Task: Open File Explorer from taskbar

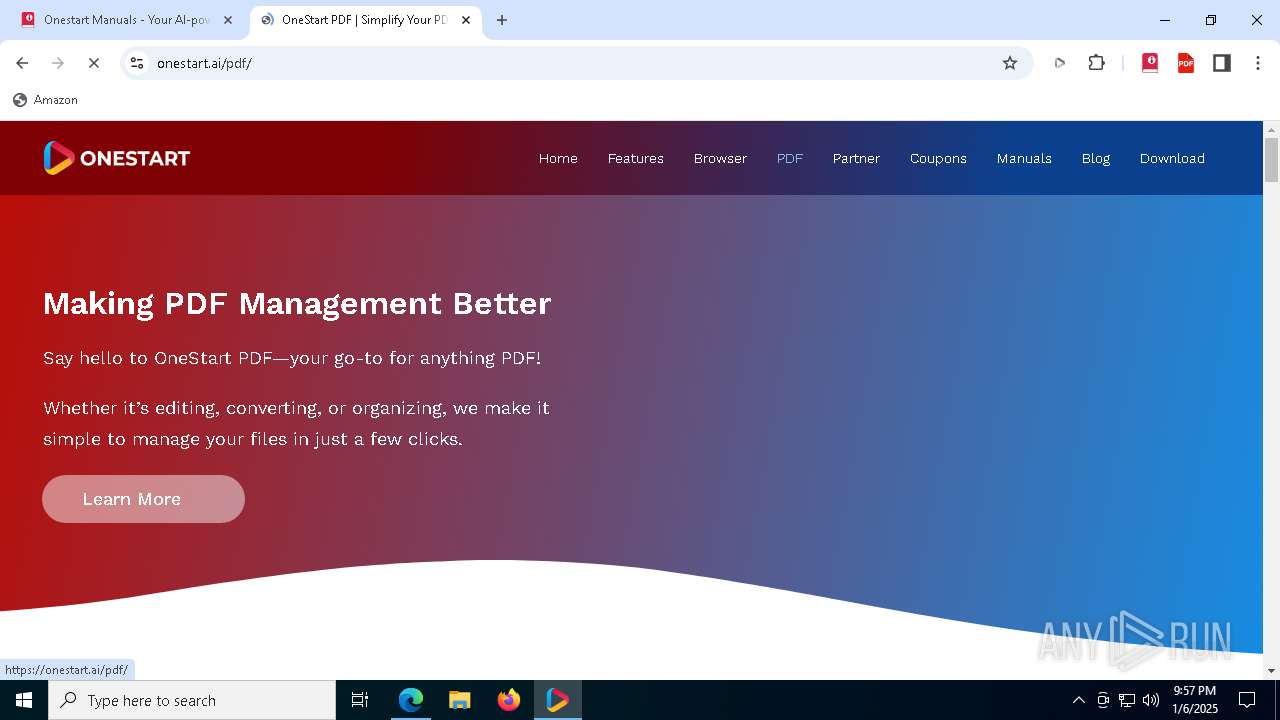Action: tap(459, 700)
